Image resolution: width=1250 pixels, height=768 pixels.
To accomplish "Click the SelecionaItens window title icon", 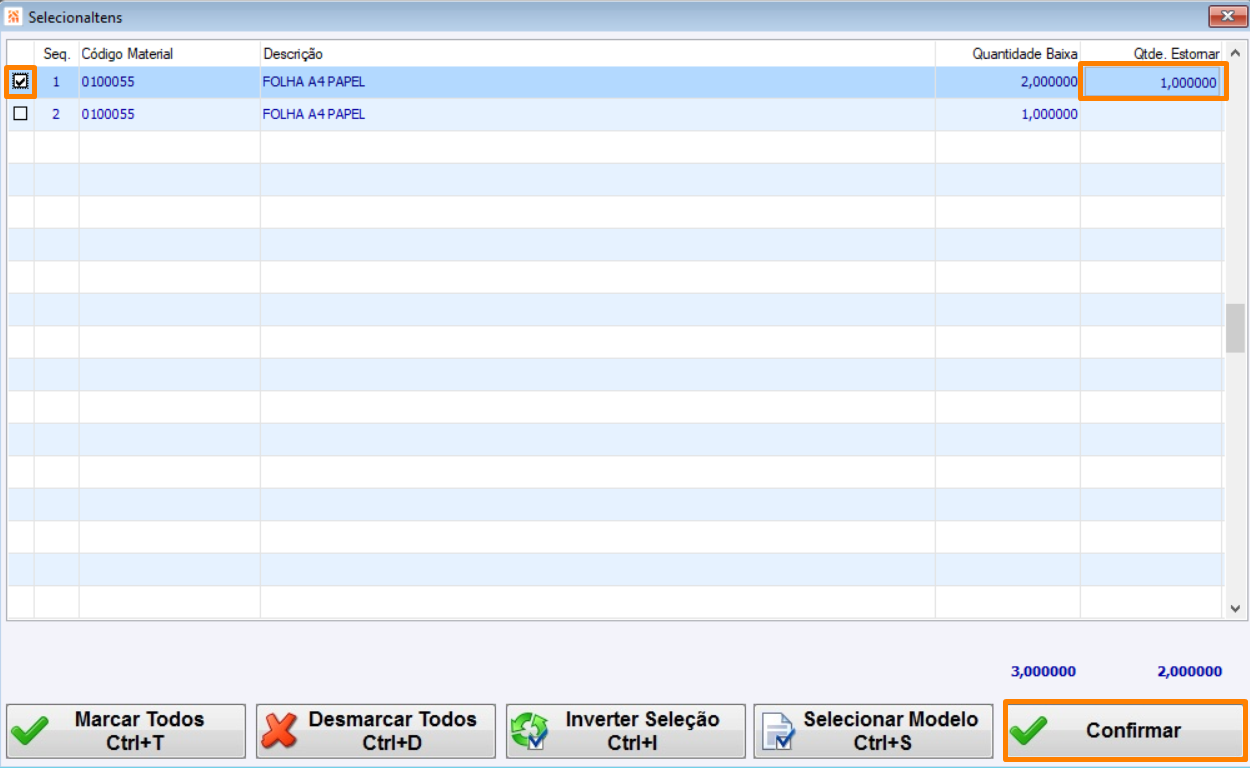I will point(14,17).
